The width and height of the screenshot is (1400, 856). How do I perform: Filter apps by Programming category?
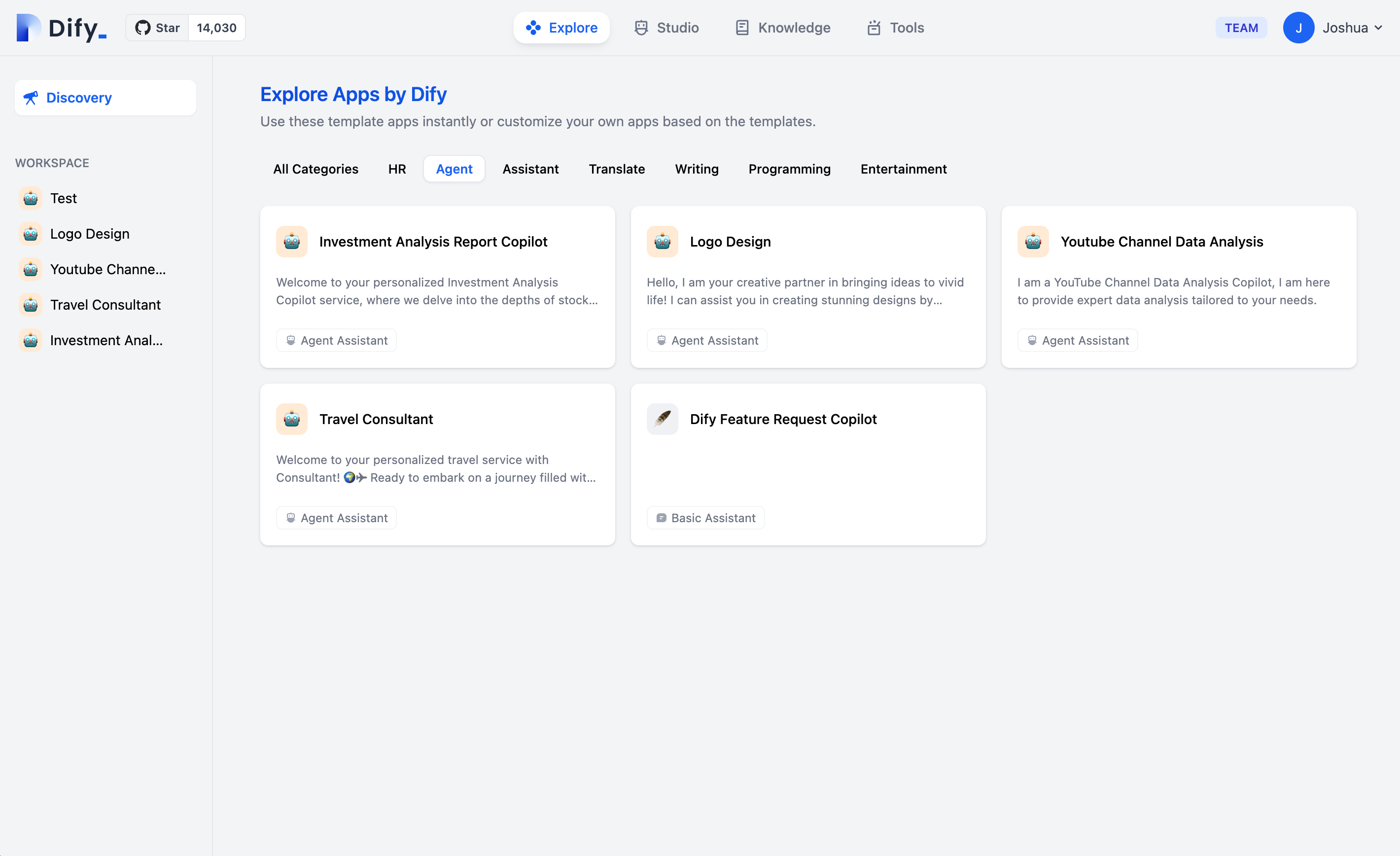click(x=789, y=169)
